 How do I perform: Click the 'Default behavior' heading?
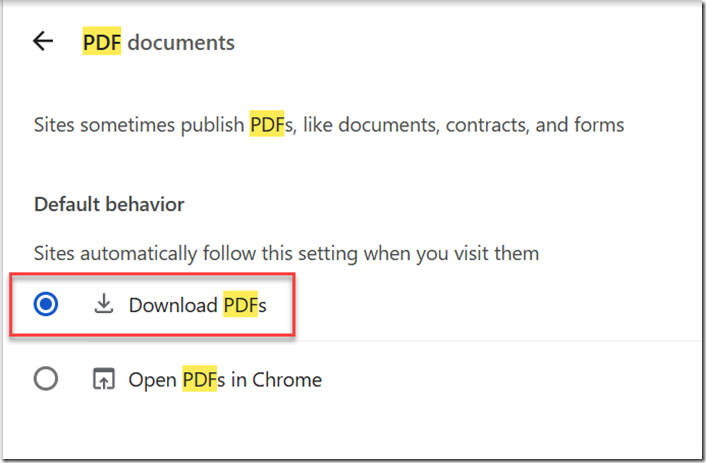[109, 204]
